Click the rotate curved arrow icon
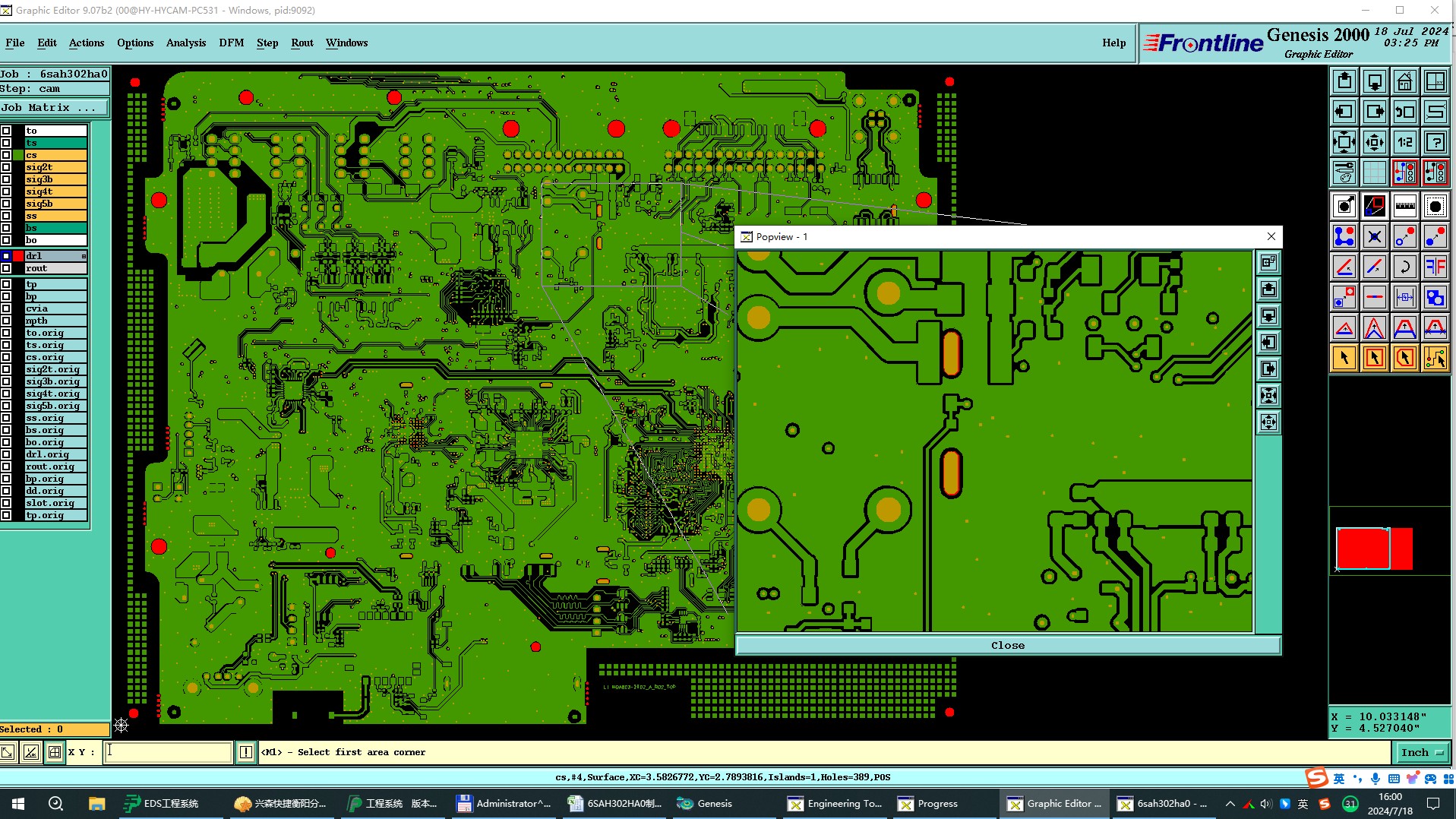The height and width of the screenshot is (819, 1456). pos(1405,267)
